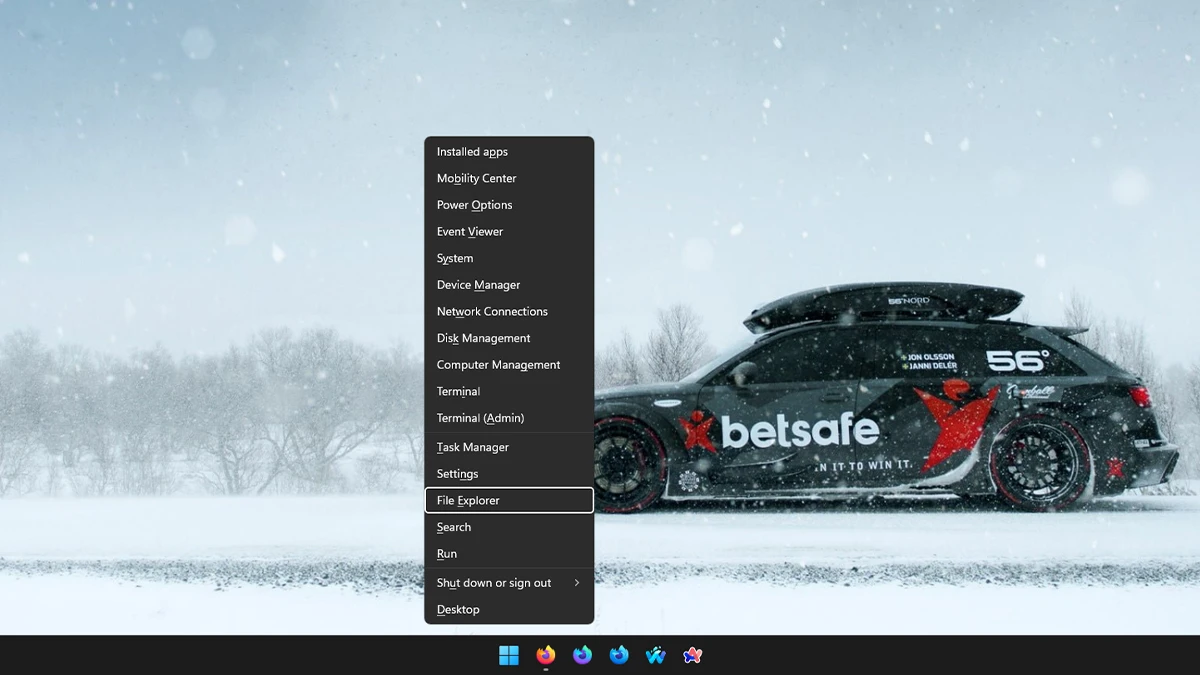
Task: Launch Firefox Nightly purple icon
Action: 582,655
